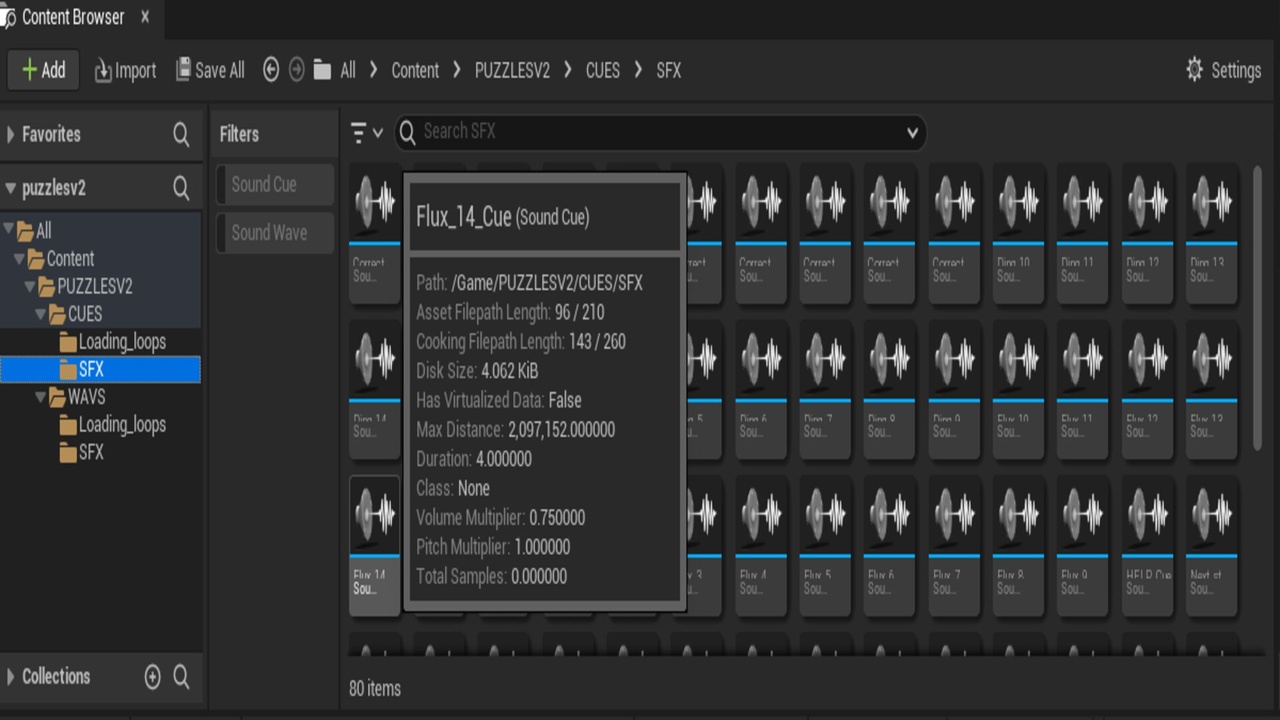Viewport: 1280px width, 720px height.
Task: Collapse the puzzlesv2 section
Action: [x=11, y=188]
